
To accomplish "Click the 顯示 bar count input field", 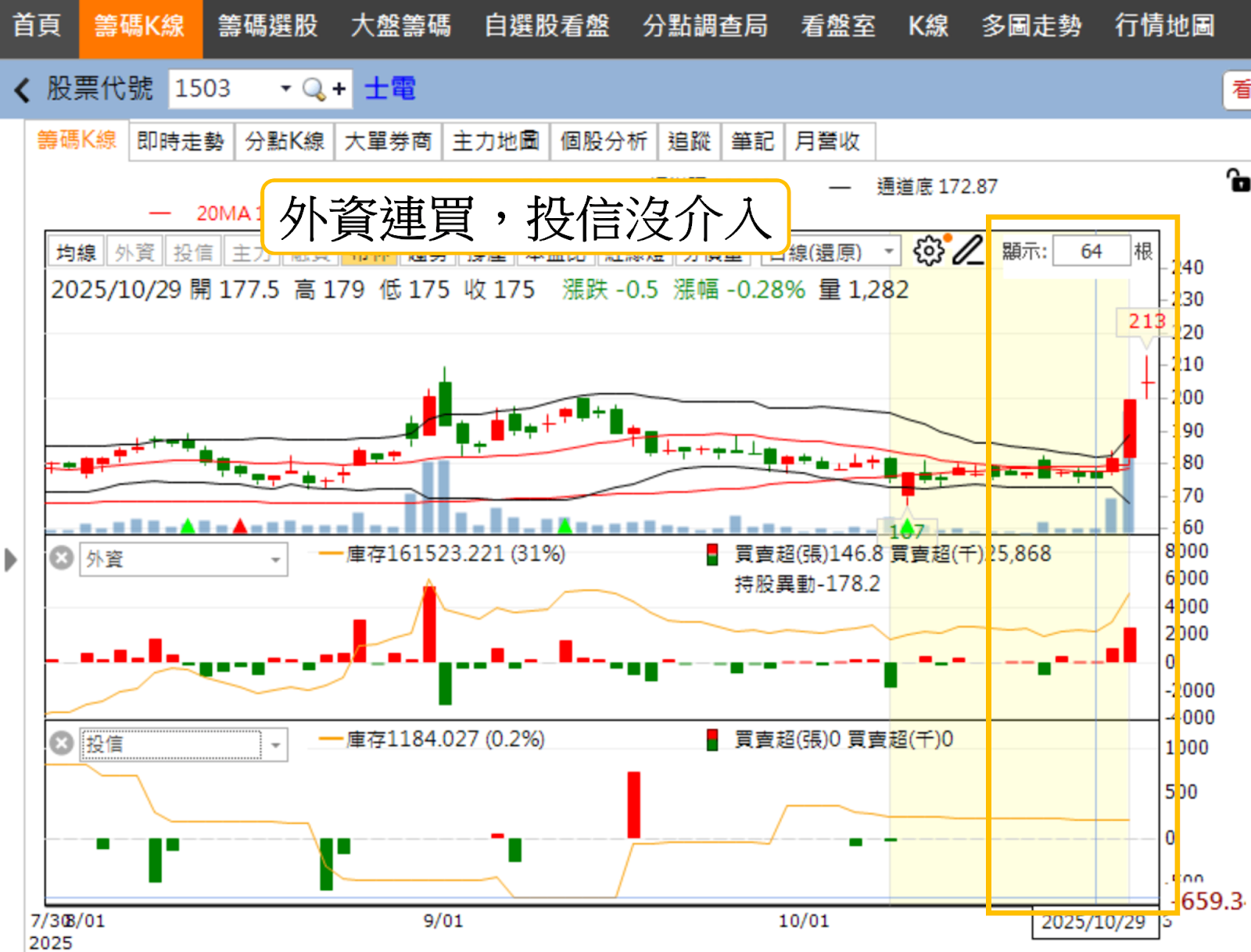I will (x=1092, y=251).
